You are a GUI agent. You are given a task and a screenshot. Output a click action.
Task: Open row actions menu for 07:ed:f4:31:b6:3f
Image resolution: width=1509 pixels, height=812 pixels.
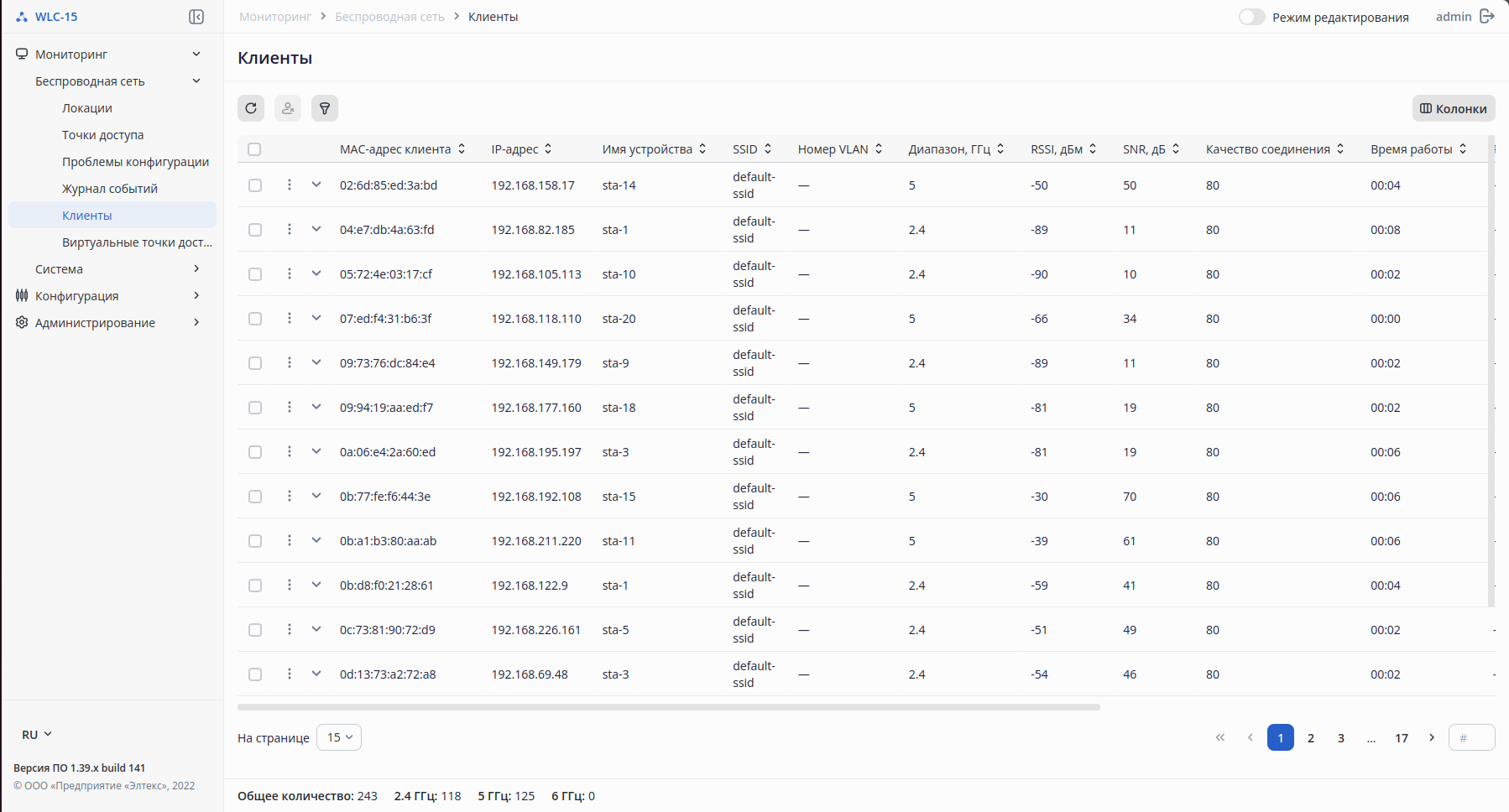[290, 318]
